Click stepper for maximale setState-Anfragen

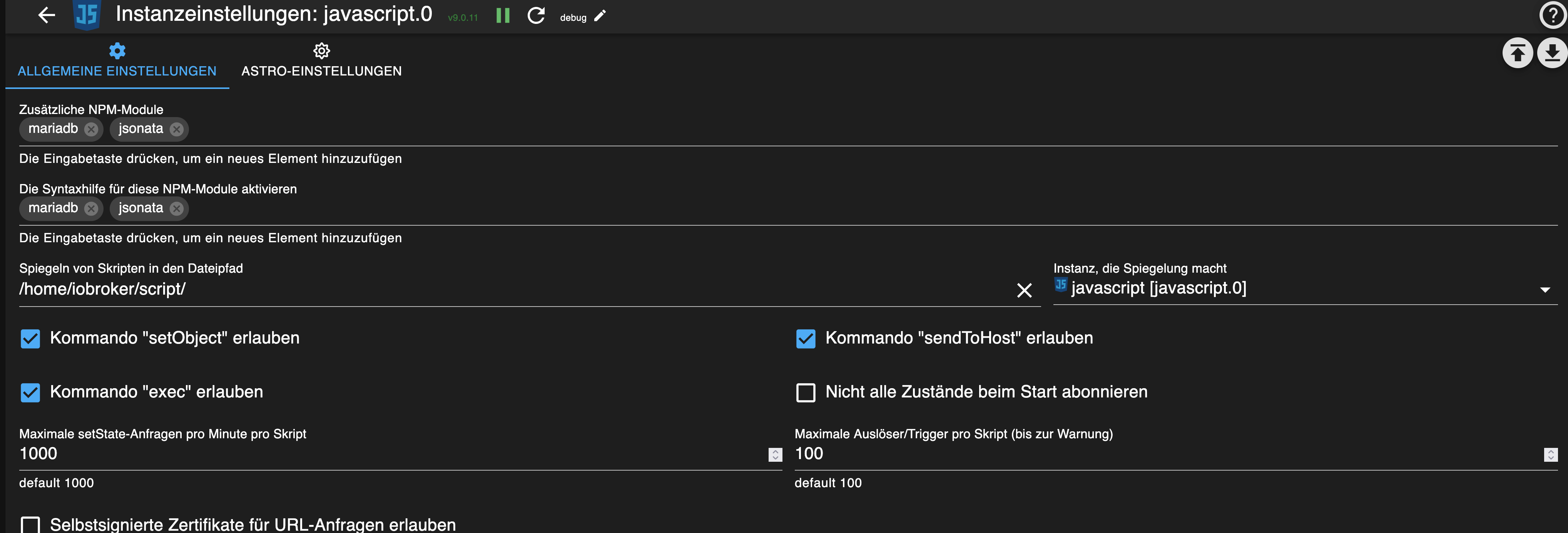[x=775, y=454]
